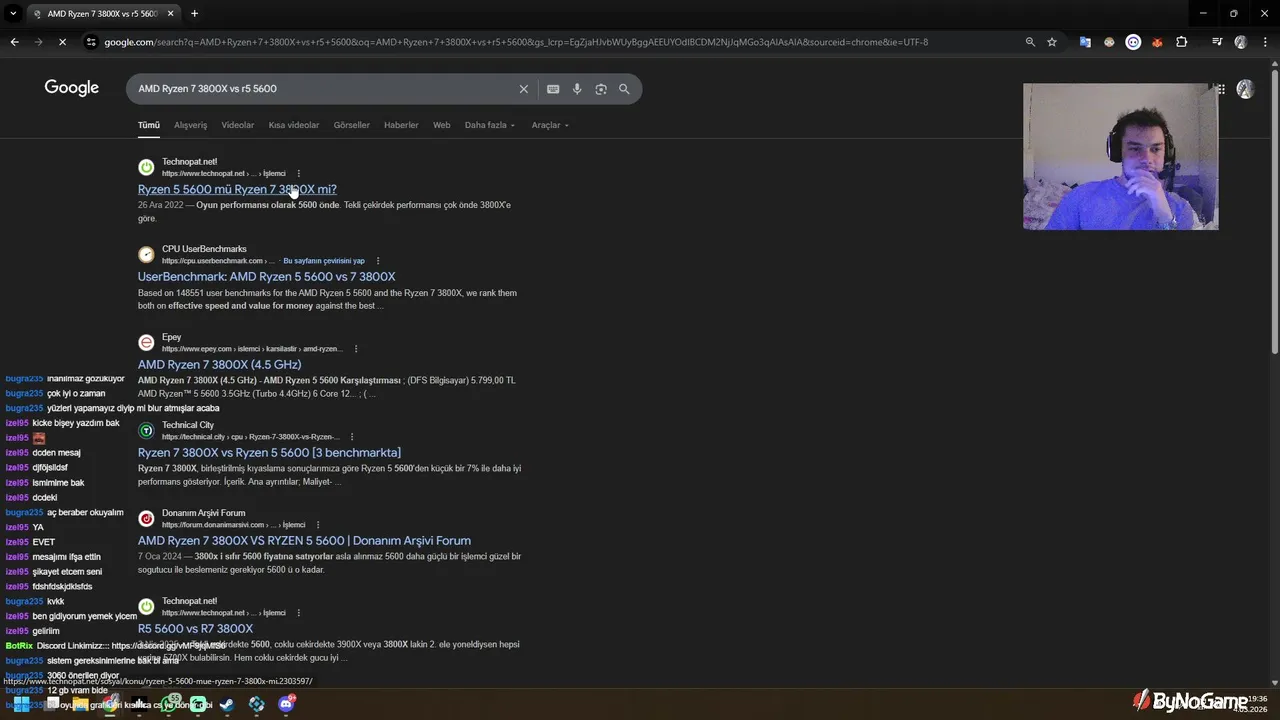The height and width of the screenshot is (720, 1280).
Task: Switch to the Görseller tab
Action: click(x=352, y=125)
